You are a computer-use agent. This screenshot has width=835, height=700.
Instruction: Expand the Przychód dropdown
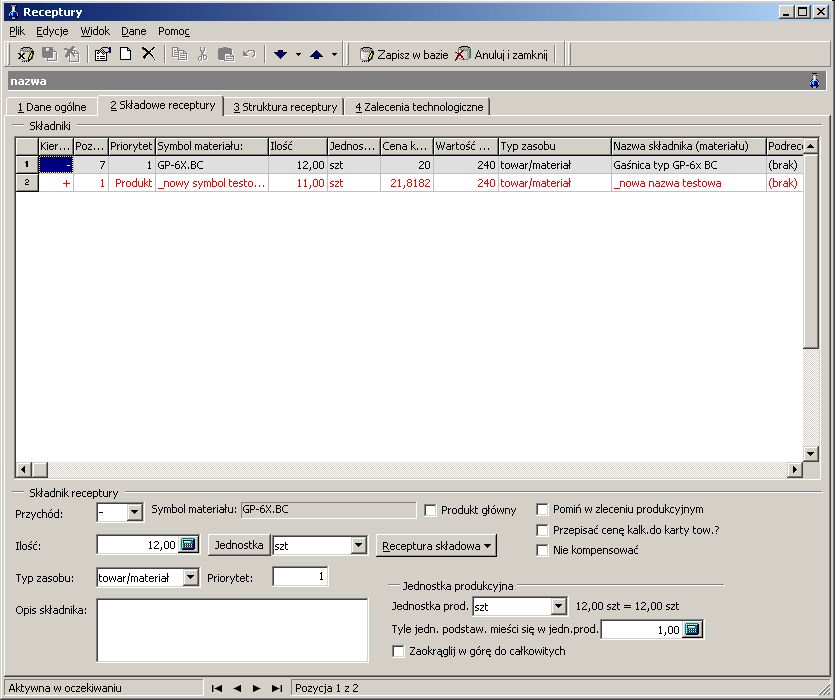[x=135, y=513]
